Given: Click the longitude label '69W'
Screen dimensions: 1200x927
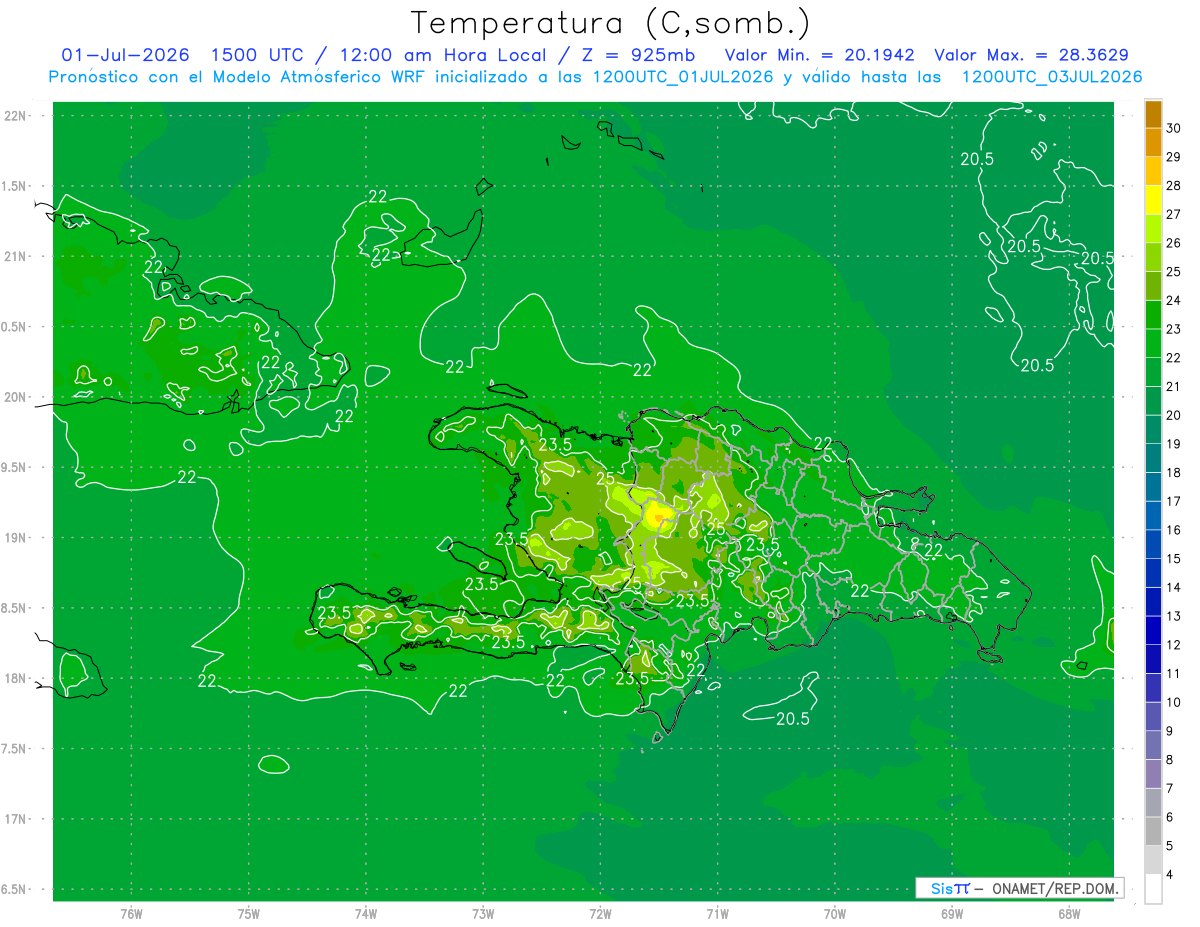Looking at the screenshot, I should pos(952,913).
